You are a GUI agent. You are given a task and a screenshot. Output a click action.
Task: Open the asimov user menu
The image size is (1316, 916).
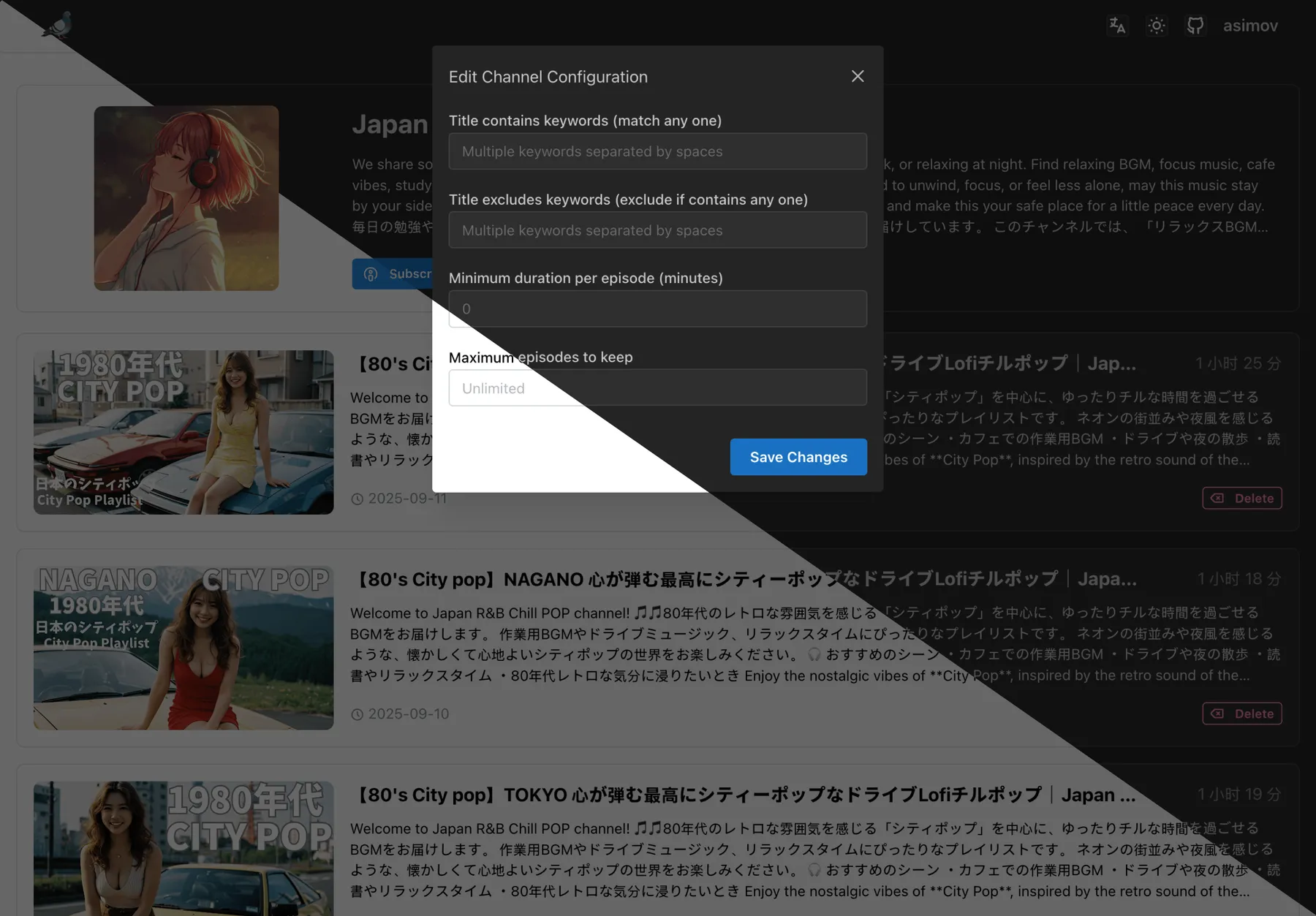pyautogui.click(x=1250, y=26)
